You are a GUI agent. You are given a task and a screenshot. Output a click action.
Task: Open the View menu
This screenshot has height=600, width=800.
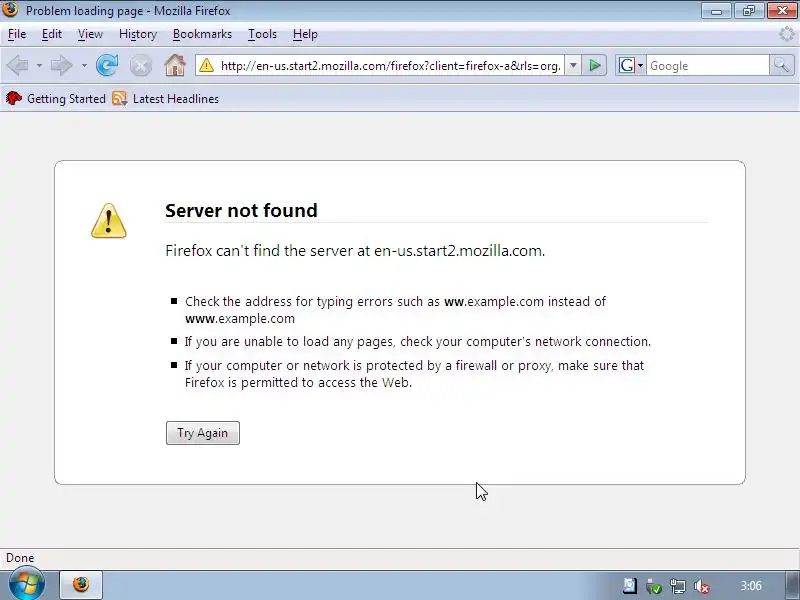click(90, 34)
